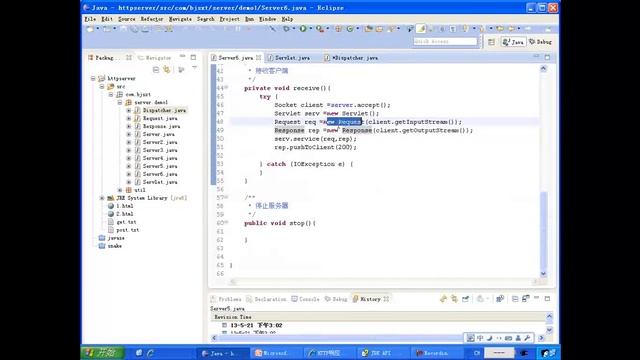
Task: Expand the Request.java tree node
Action: pyautogui.click(x=129, y=118)
